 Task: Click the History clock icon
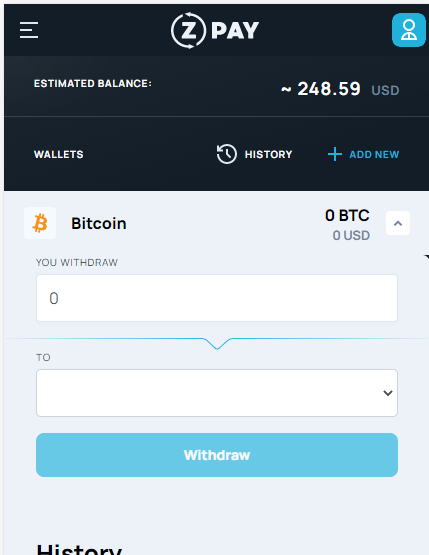(x=227, y=154)
